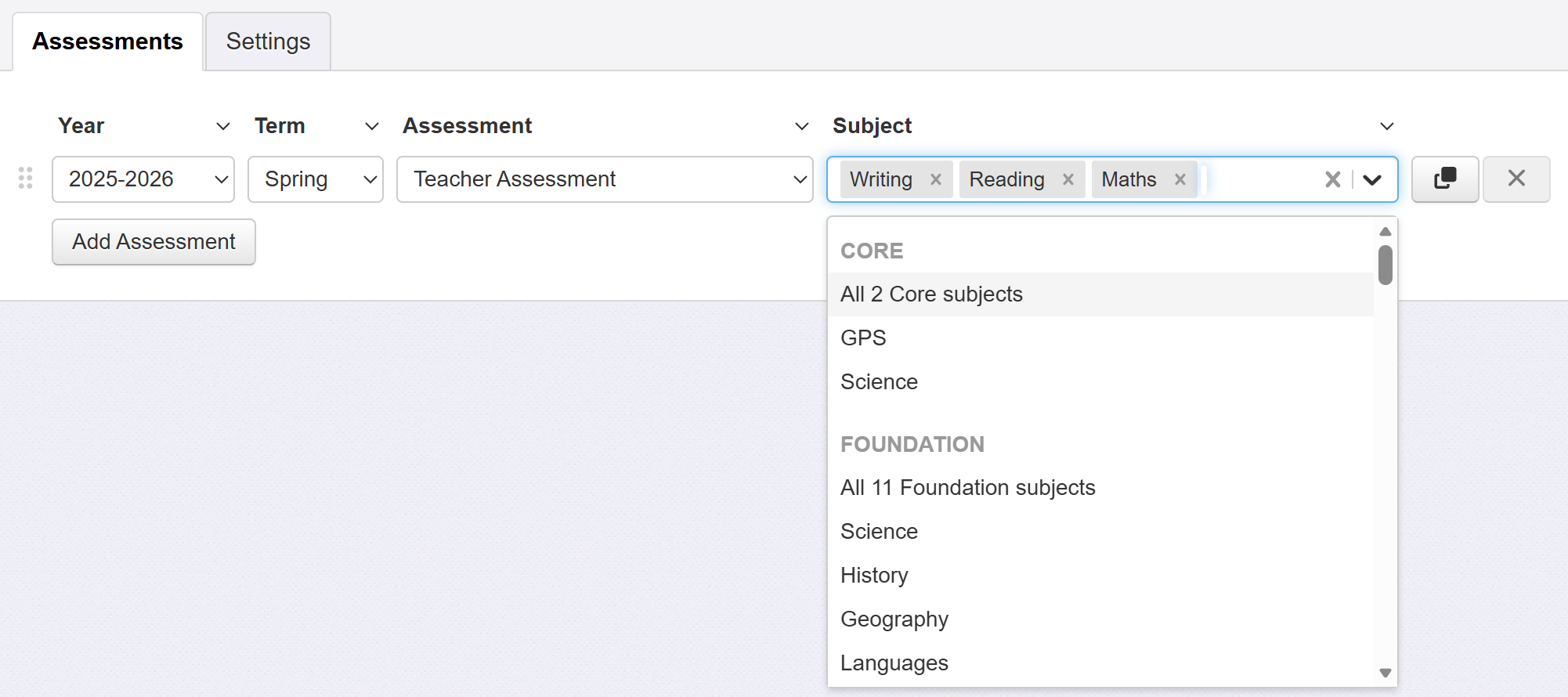1568x697 pixels.
Task: Collapse the Subject dropdown list arrow
Action: 1371,179
